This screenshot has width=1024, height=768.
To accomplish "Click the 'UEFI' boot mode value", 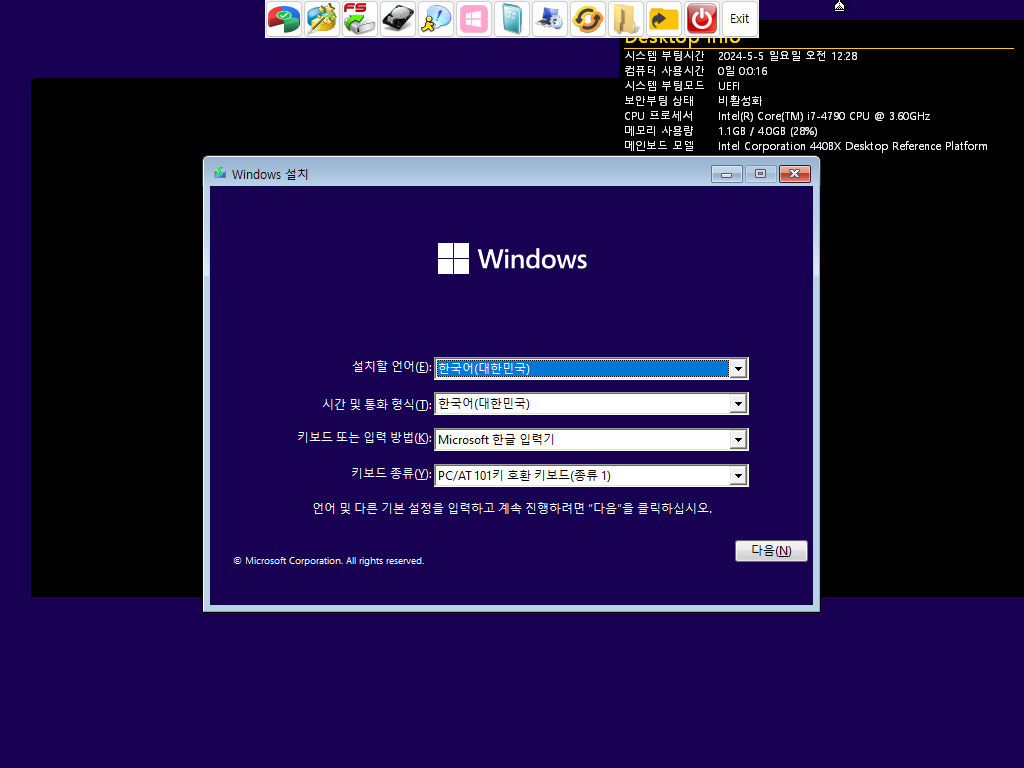I will click(x=729, y=86).
